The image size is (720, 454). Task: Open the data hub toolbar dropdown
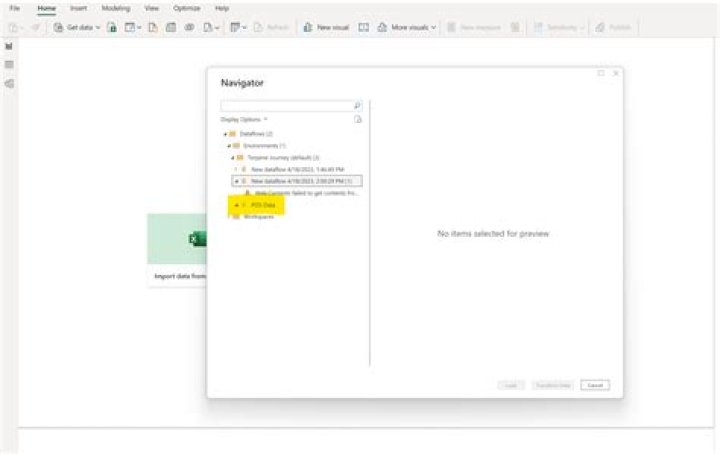tap(133, 28)
